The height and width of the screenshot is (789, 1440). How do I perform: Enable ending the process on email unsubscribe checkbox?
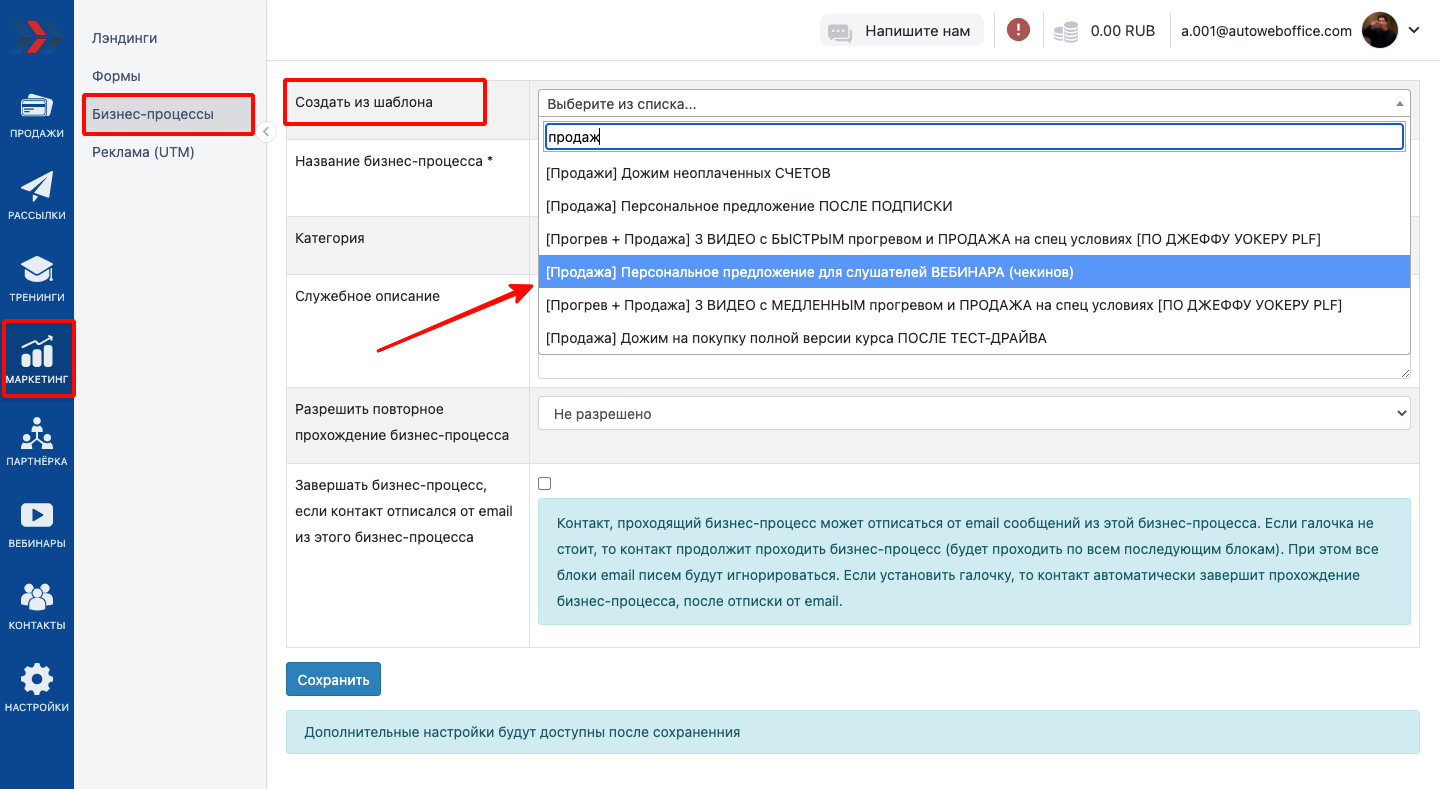pos(545,484)
